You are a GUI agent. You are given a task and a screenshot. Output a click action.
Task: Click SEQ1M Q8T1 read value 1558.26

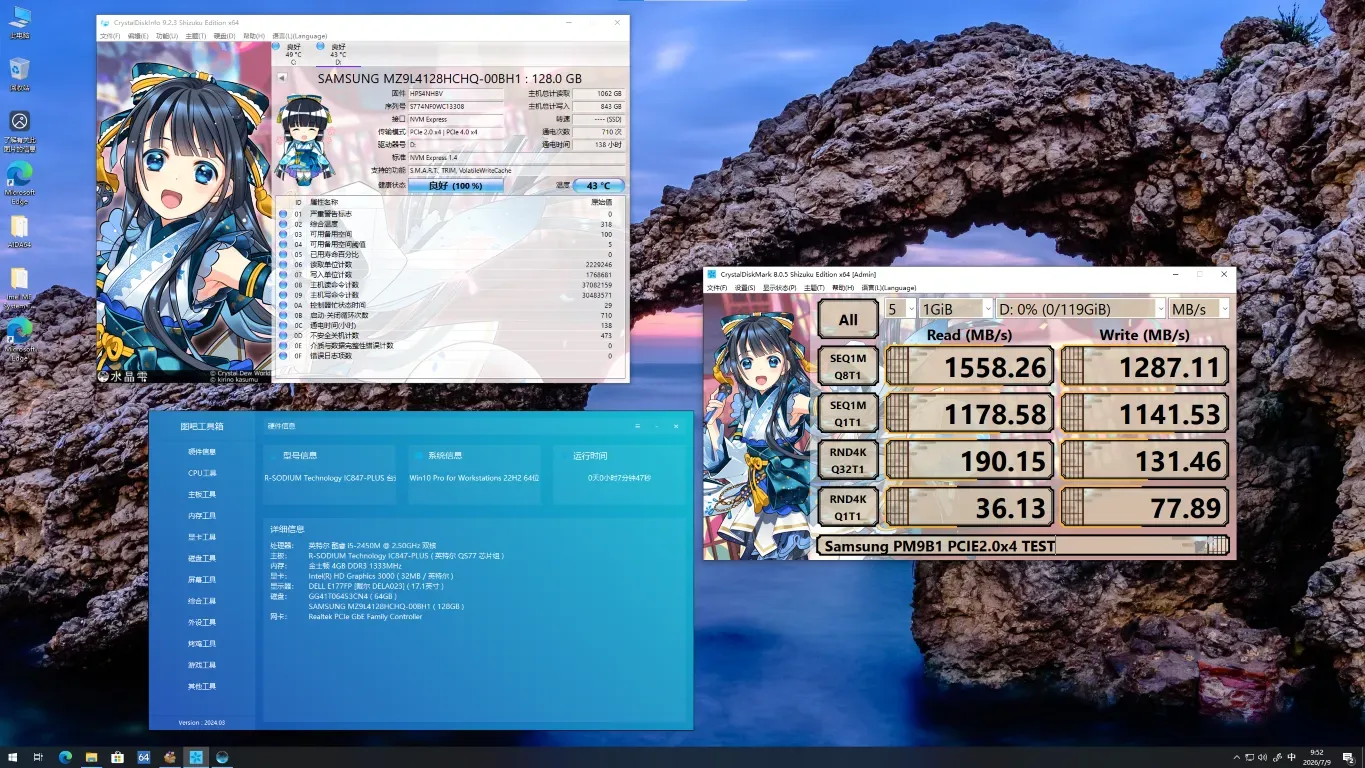(968, 366)
